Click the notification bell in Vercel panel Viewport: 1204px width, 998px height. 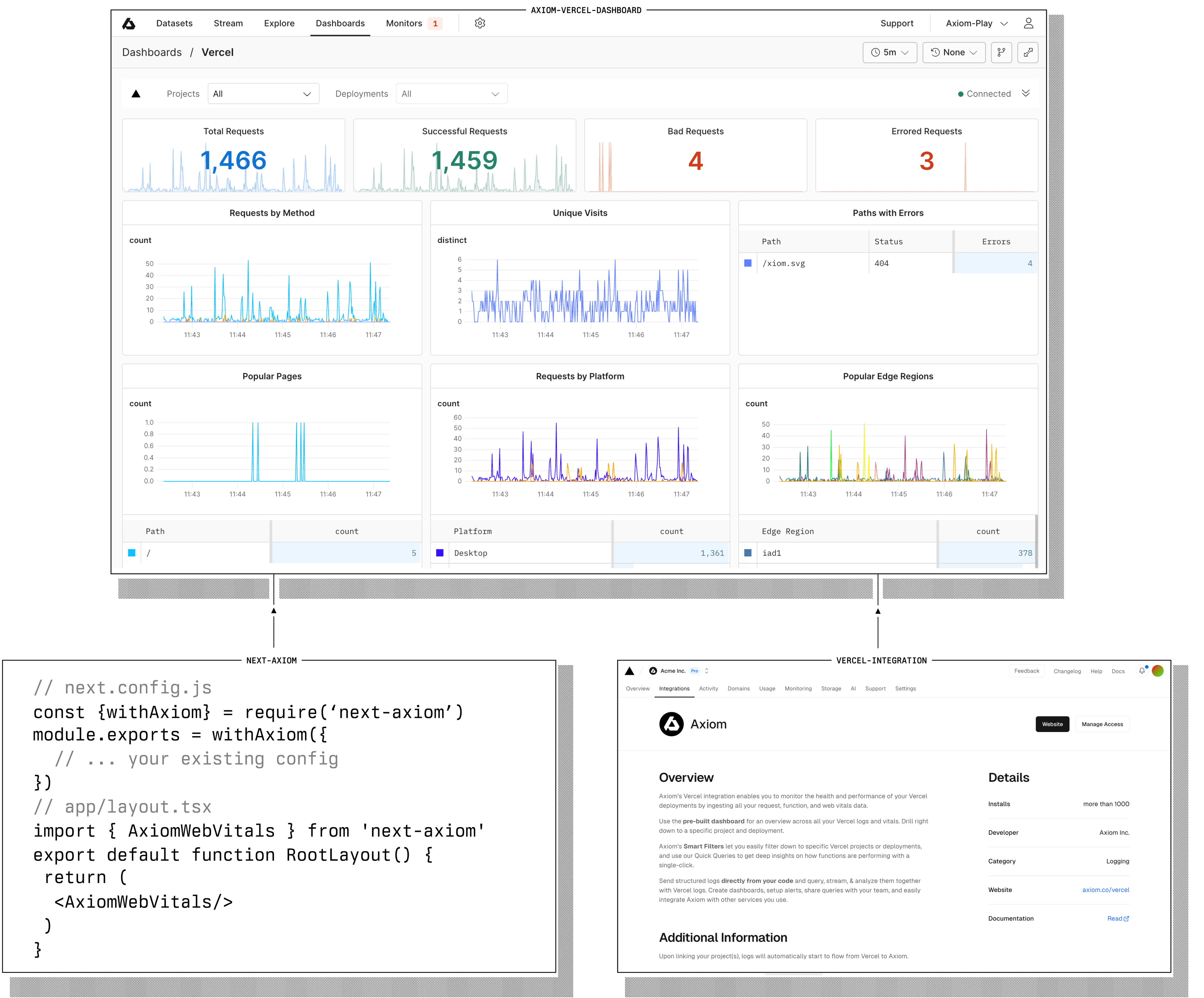pos(1142,671)
